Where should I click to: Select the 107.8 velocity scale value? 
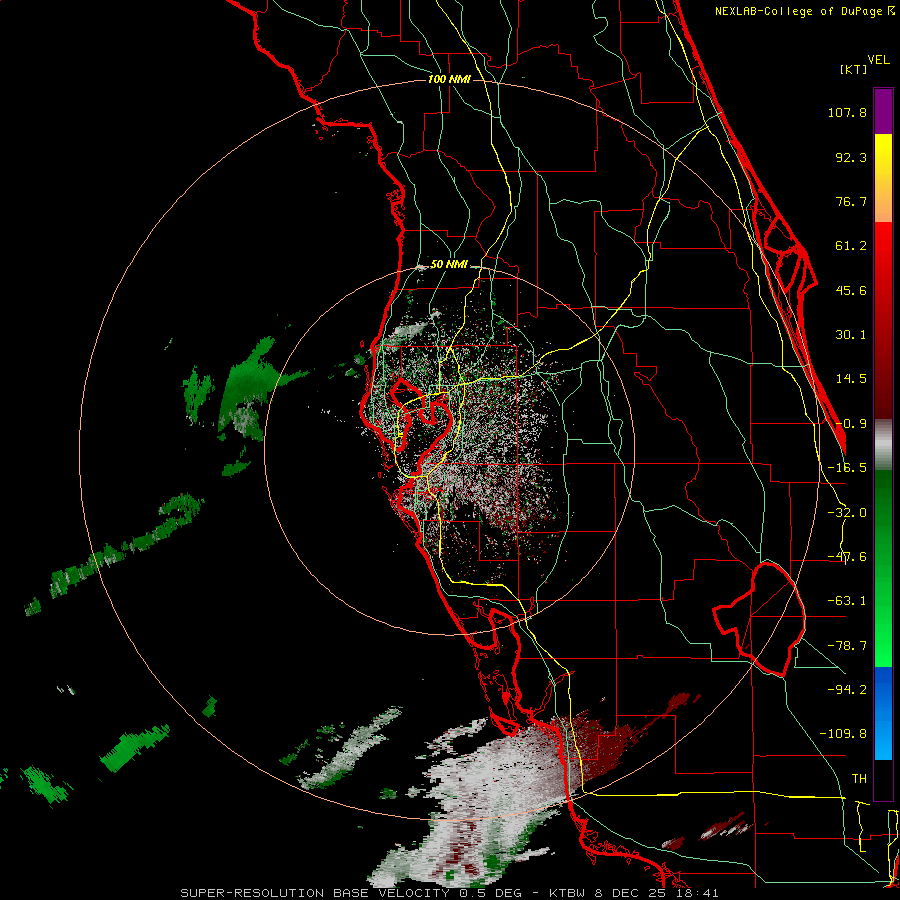[847, 112]
